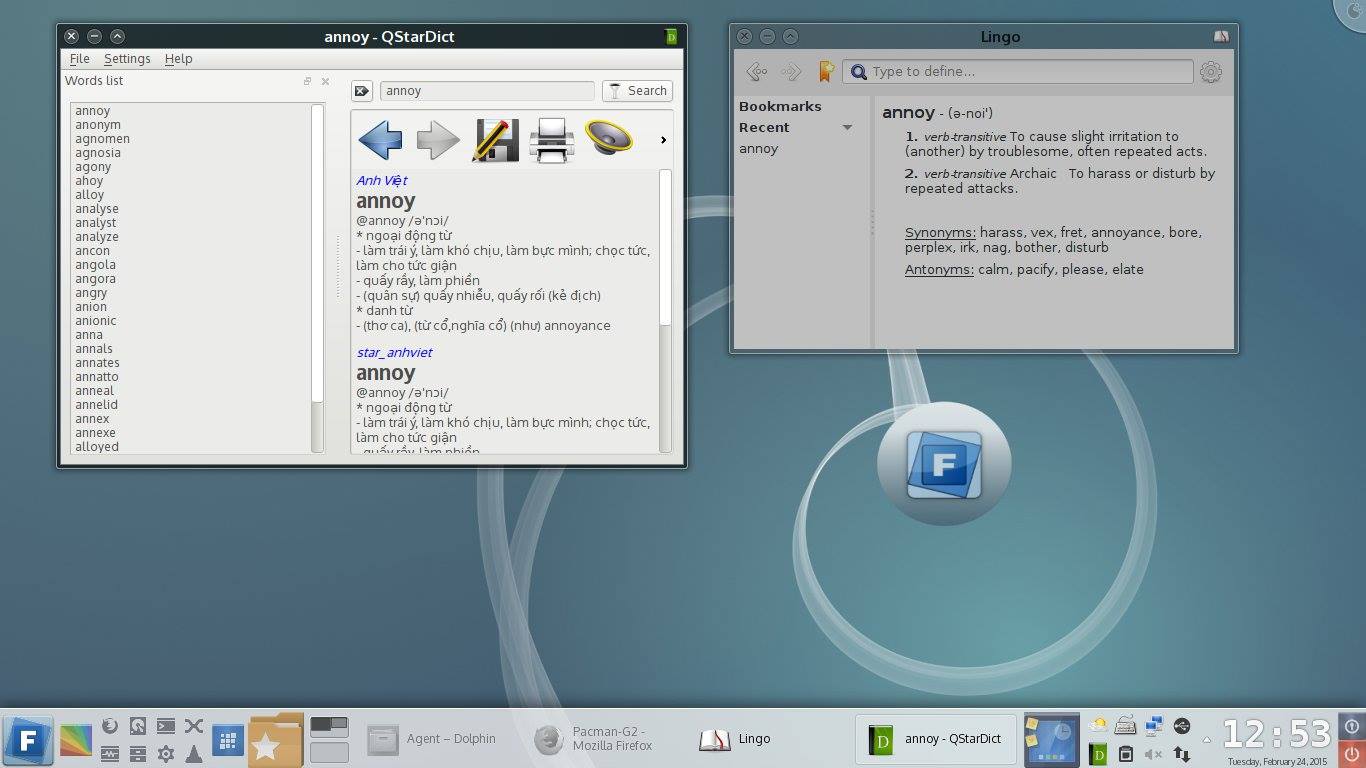Click the QStarDict green tray icon
Image resolution: width=1366 pixels, height=768 pixels.
1099,754
